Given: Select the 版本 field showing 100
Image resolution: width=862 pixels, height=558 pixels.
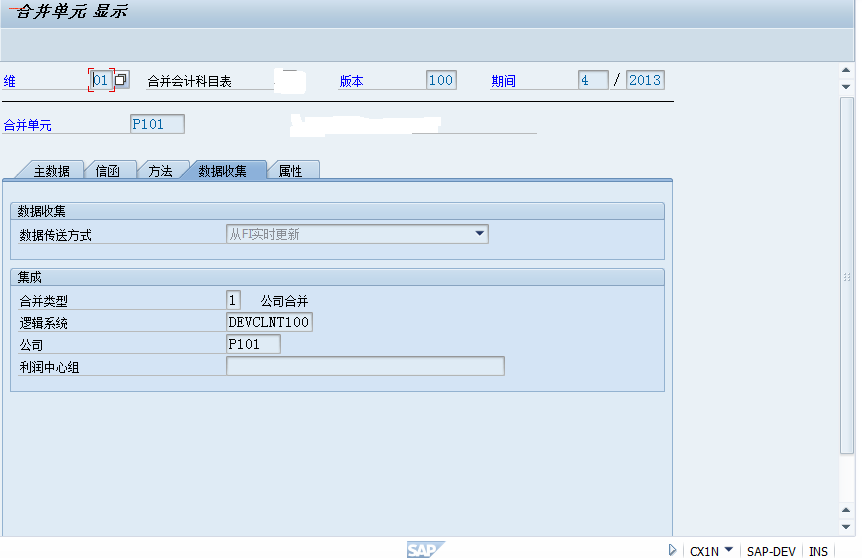Looking at the screenshot, I should pos(441,80).
